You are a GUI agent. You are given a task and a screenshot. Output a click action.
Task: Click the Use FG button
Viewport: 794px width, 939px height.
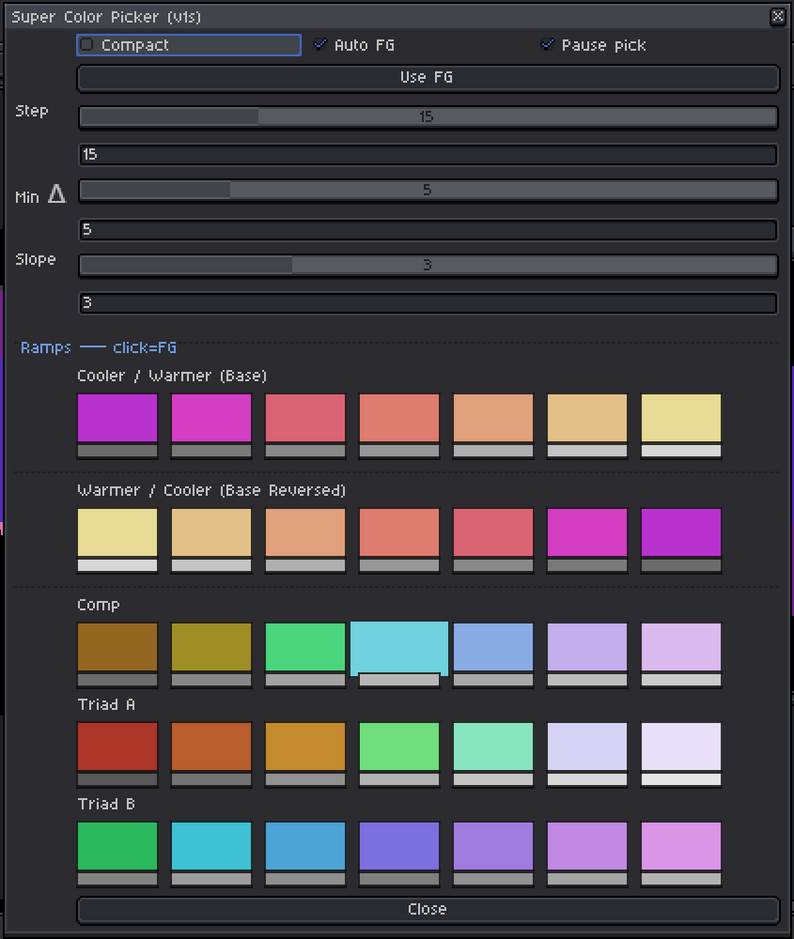tap(427, 78)
